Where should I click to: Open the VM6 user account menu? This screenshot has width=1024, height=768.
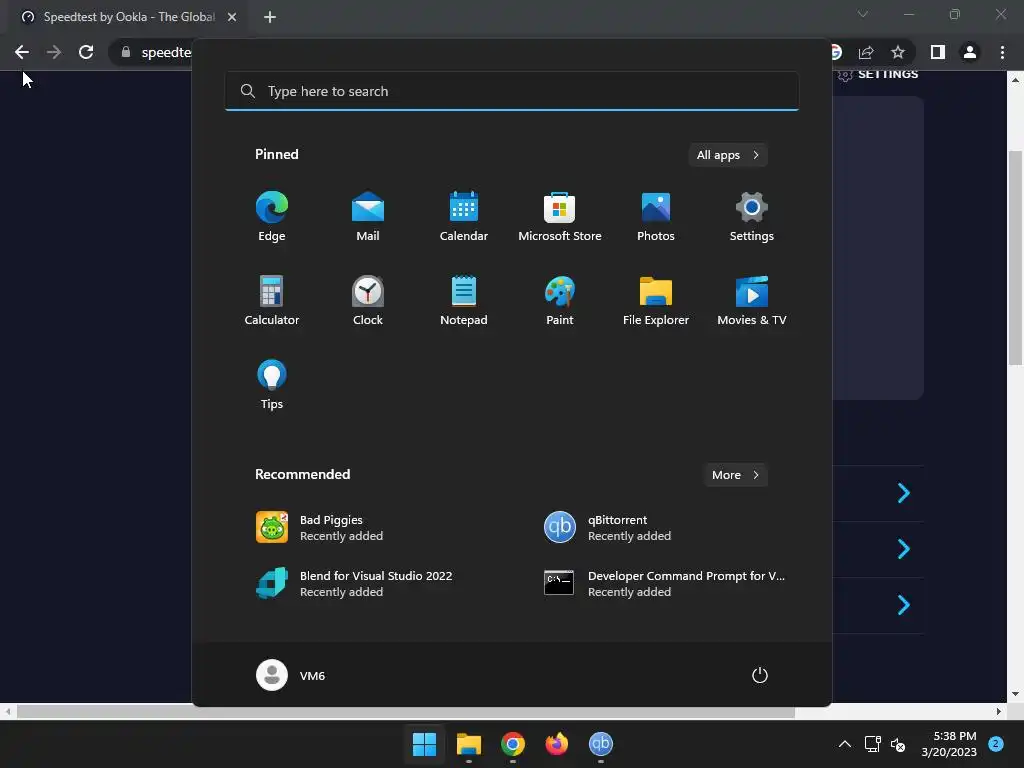tap(291, 675)
